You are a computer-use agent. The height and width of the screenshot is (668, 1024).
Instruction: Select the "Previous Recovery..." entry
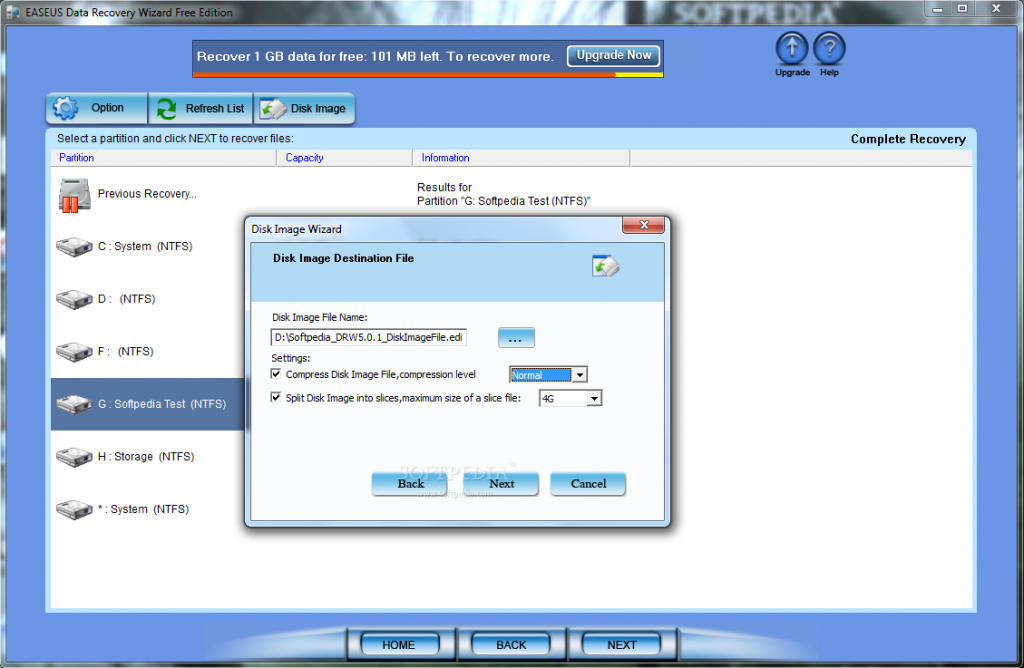pos(147,194)
